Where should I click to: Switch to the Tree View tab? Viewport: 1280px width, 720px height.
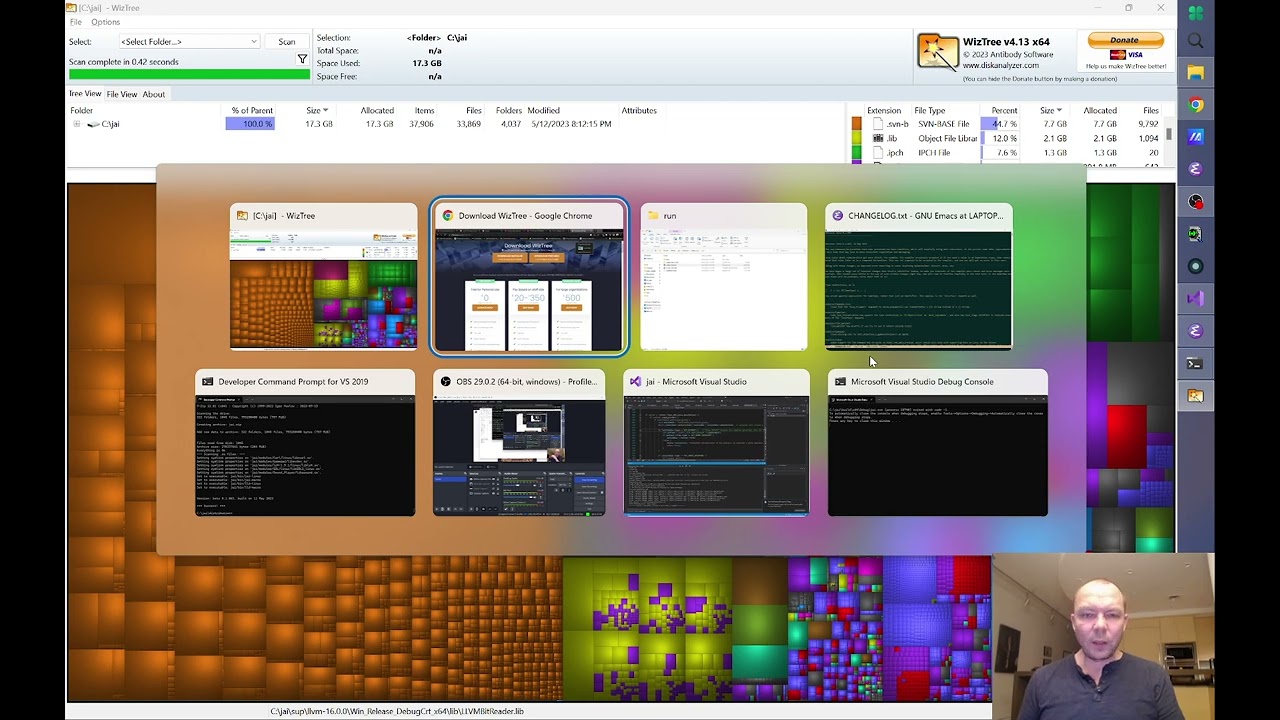pos(84,94)
